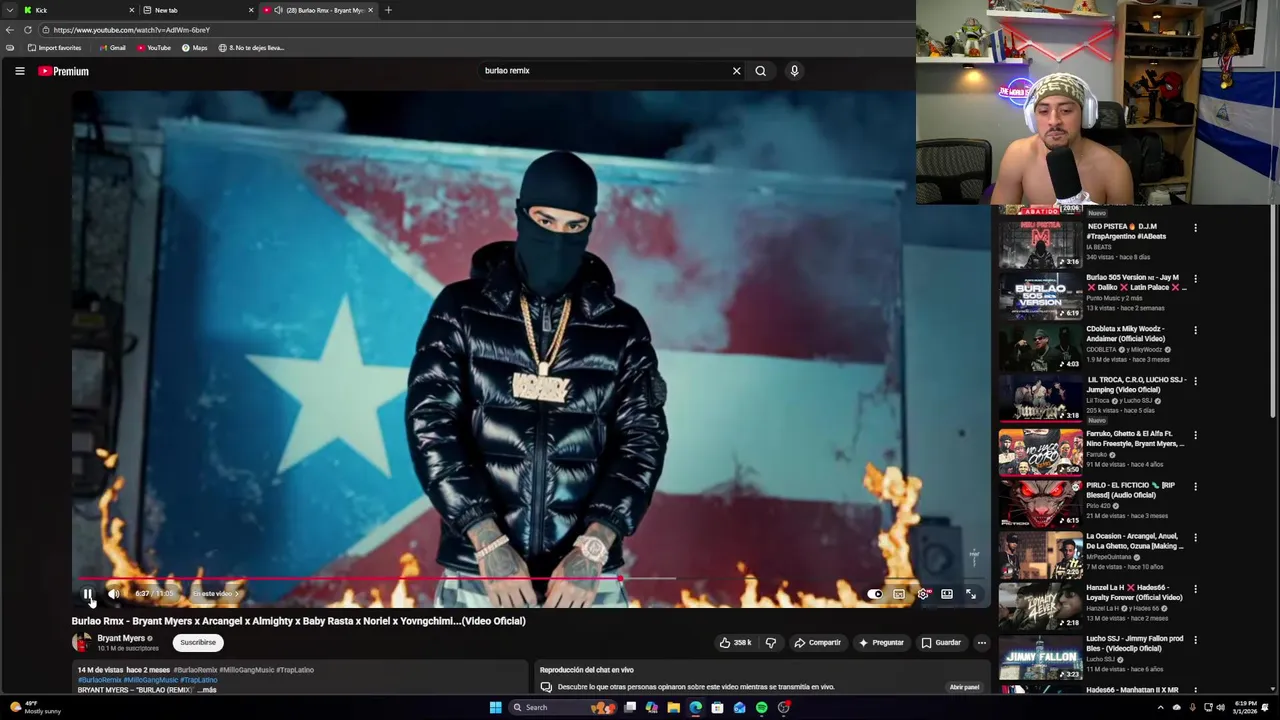1280x720 pixels.
Task: Open more actions (three dots) under the video
Action: click(982, 643)
